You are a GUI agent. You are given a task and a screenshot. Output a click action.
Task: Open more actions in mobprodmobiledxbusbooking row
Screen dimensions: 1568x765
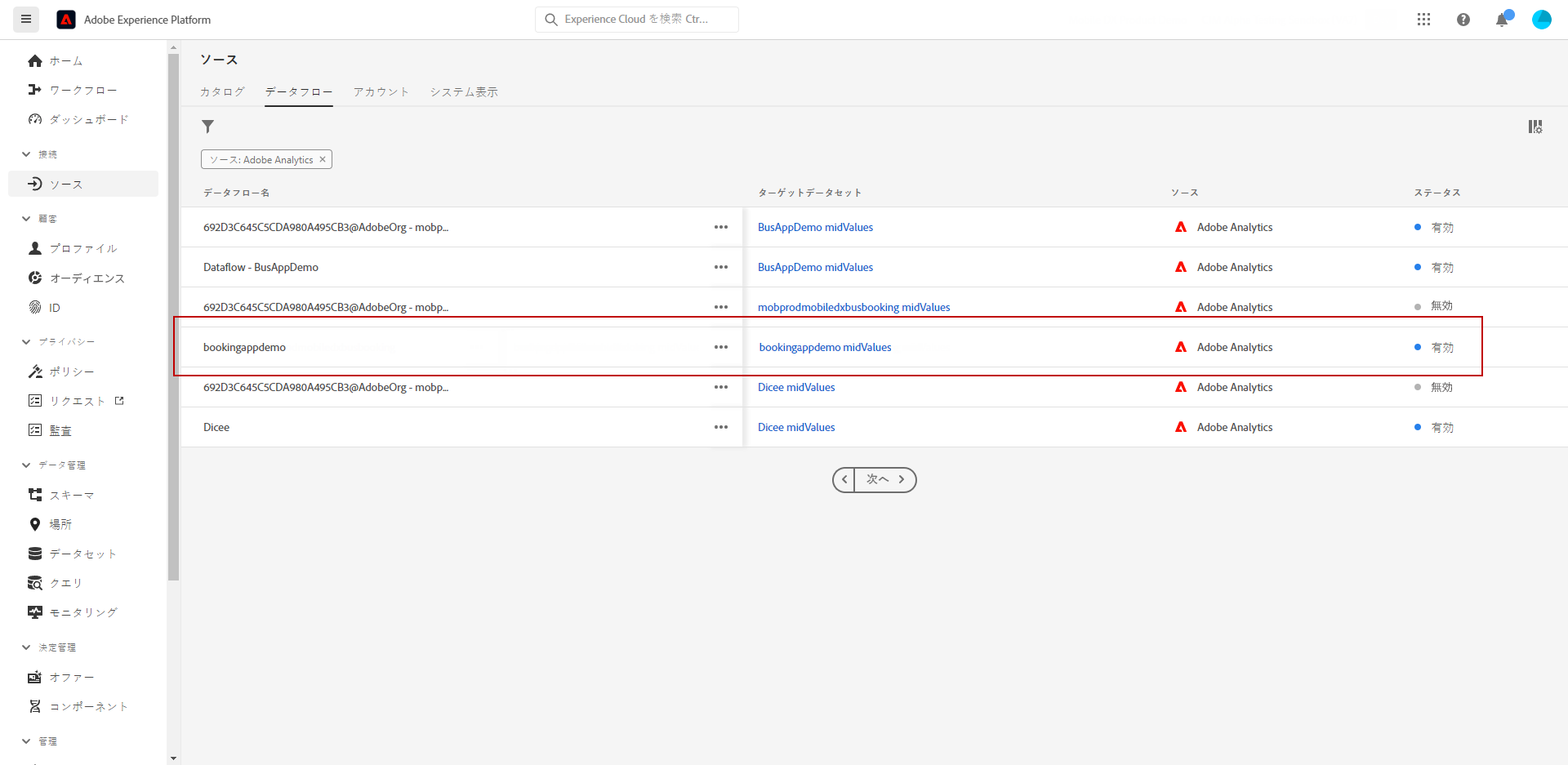(x=721, y=307)
